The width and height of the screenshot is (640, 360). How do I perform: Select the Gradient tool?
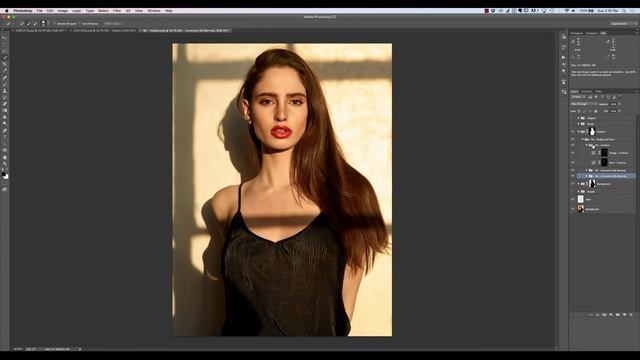(5, 110)
